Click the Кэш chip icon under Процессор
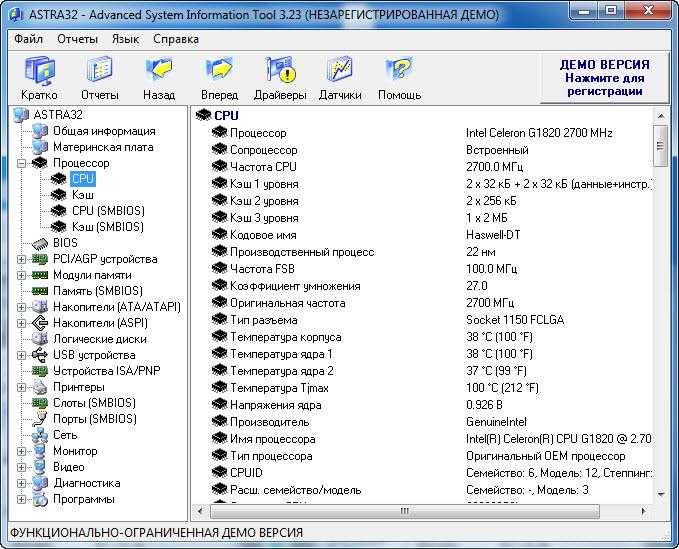Image resolution: width=679 pixels, height=549 pixels. (58, 195)
